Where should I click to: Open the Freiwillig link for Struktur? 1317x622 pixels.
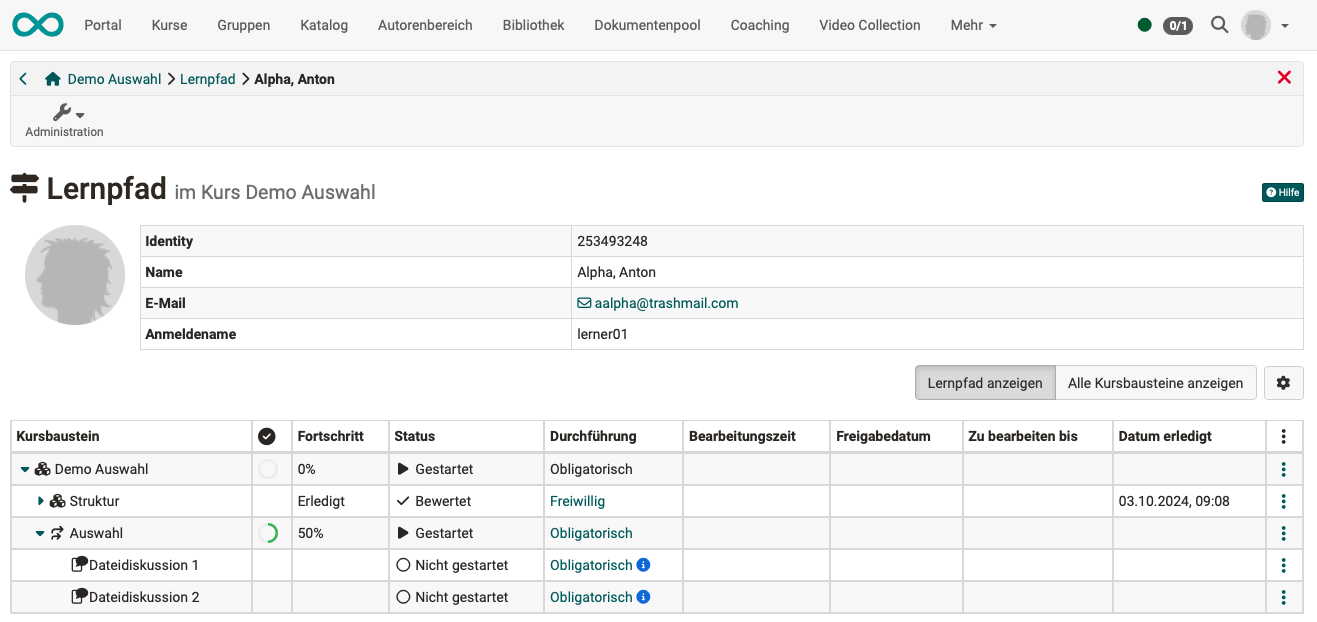[x=578, y=500]
